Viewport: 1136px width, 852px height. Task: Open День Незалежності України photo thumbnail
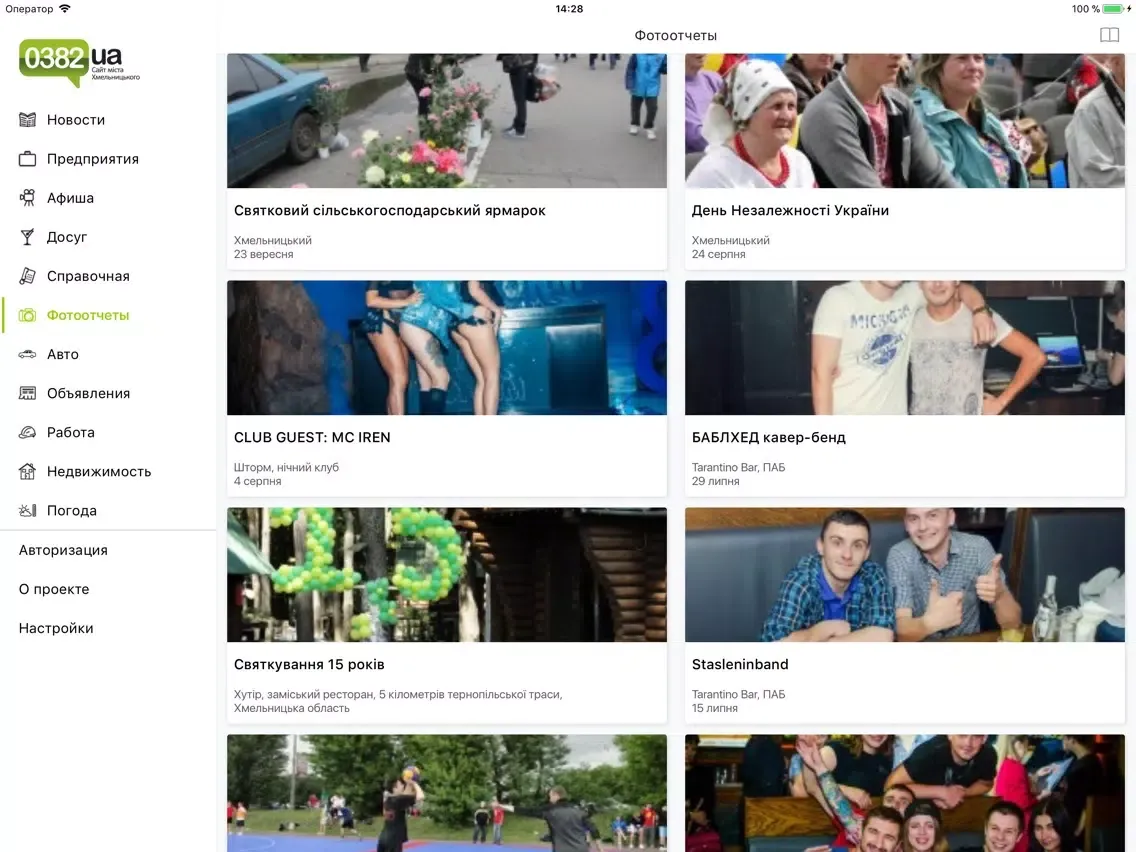pyautogui.click(x=904, y=120)
